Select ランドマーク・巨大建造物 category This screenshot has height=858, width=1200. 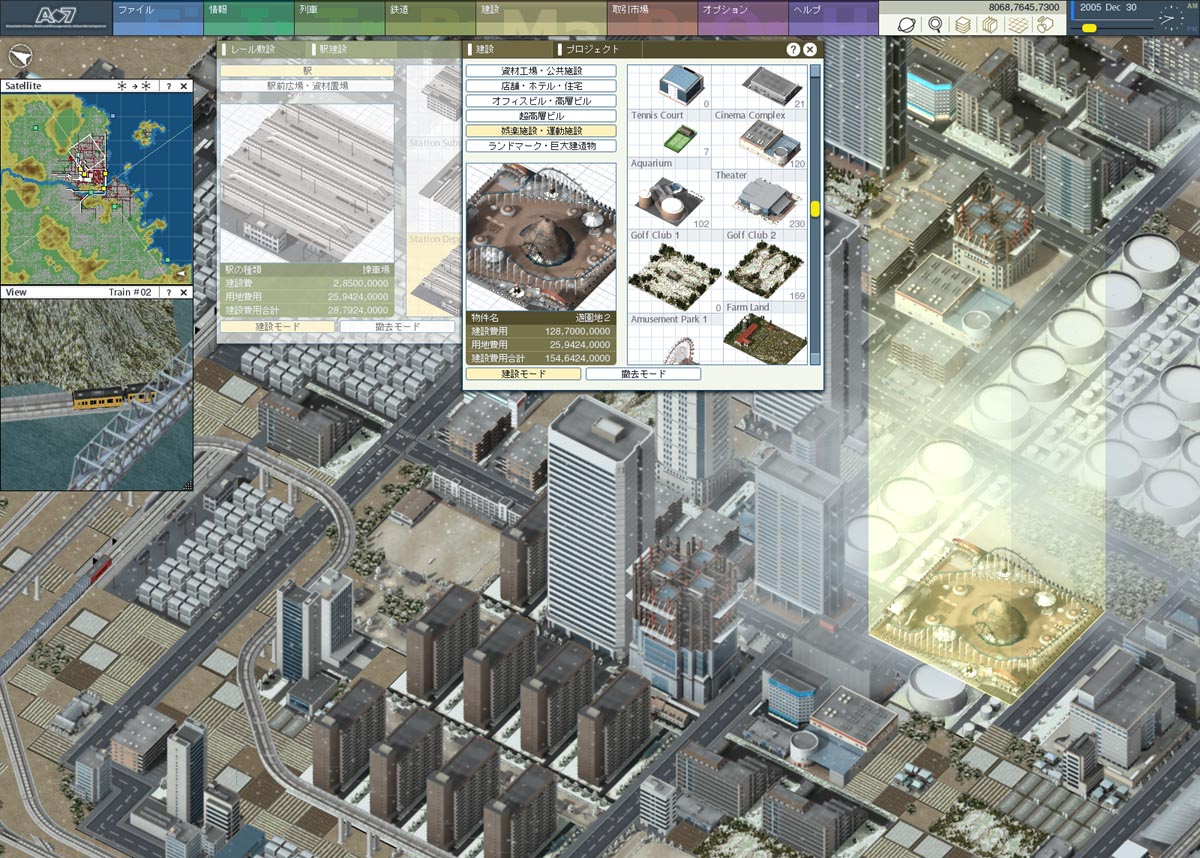[541, 146]
